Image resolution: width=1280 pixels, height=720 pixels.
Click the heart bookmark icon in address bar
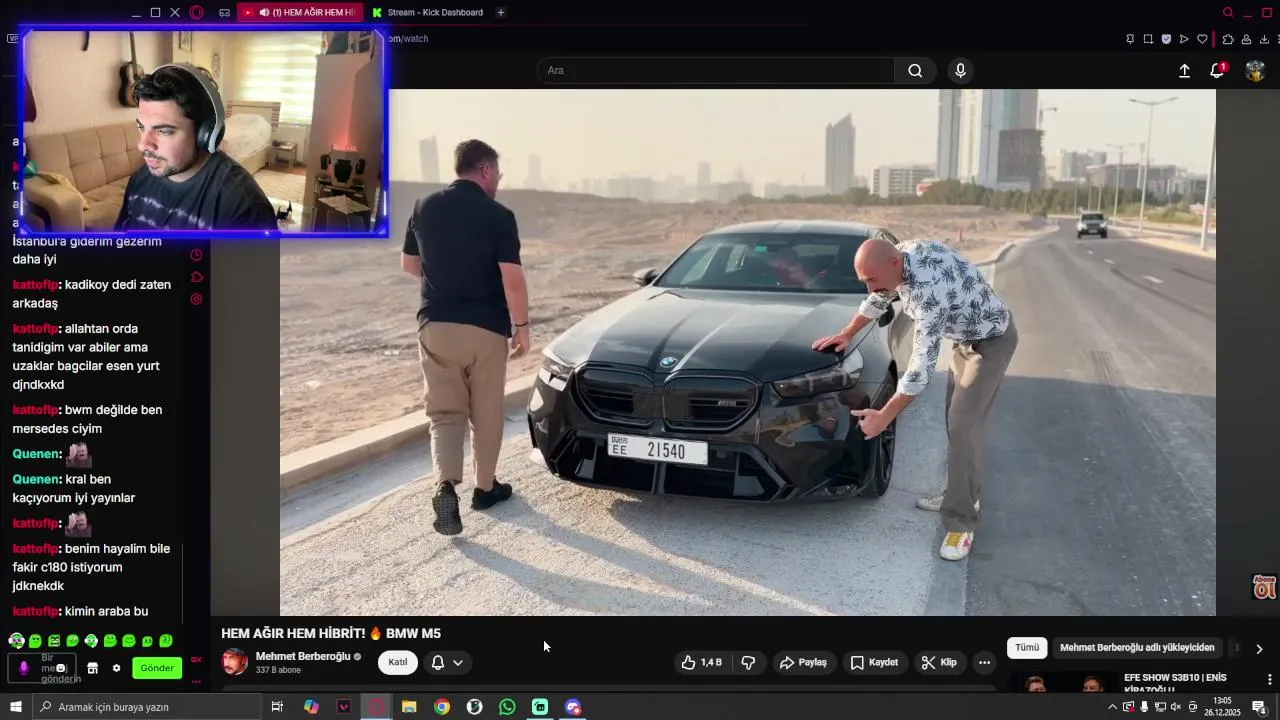tap(1202, 39)
